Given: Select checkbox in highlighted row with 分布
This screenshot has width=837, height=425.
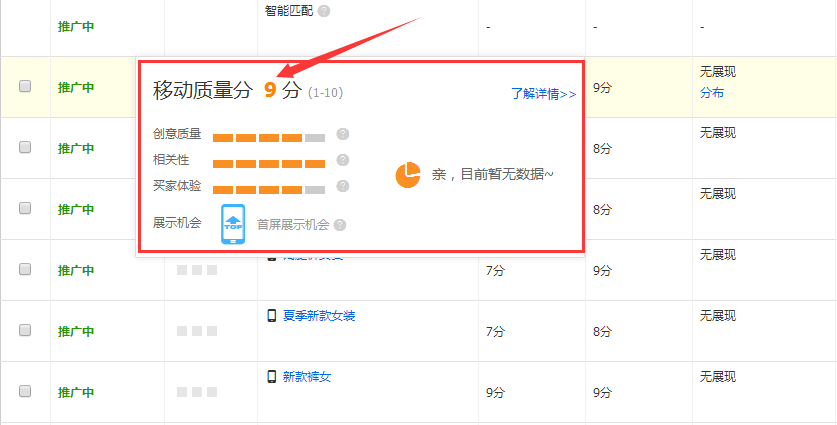Looking at the screenshot, I should coord(25,86).
